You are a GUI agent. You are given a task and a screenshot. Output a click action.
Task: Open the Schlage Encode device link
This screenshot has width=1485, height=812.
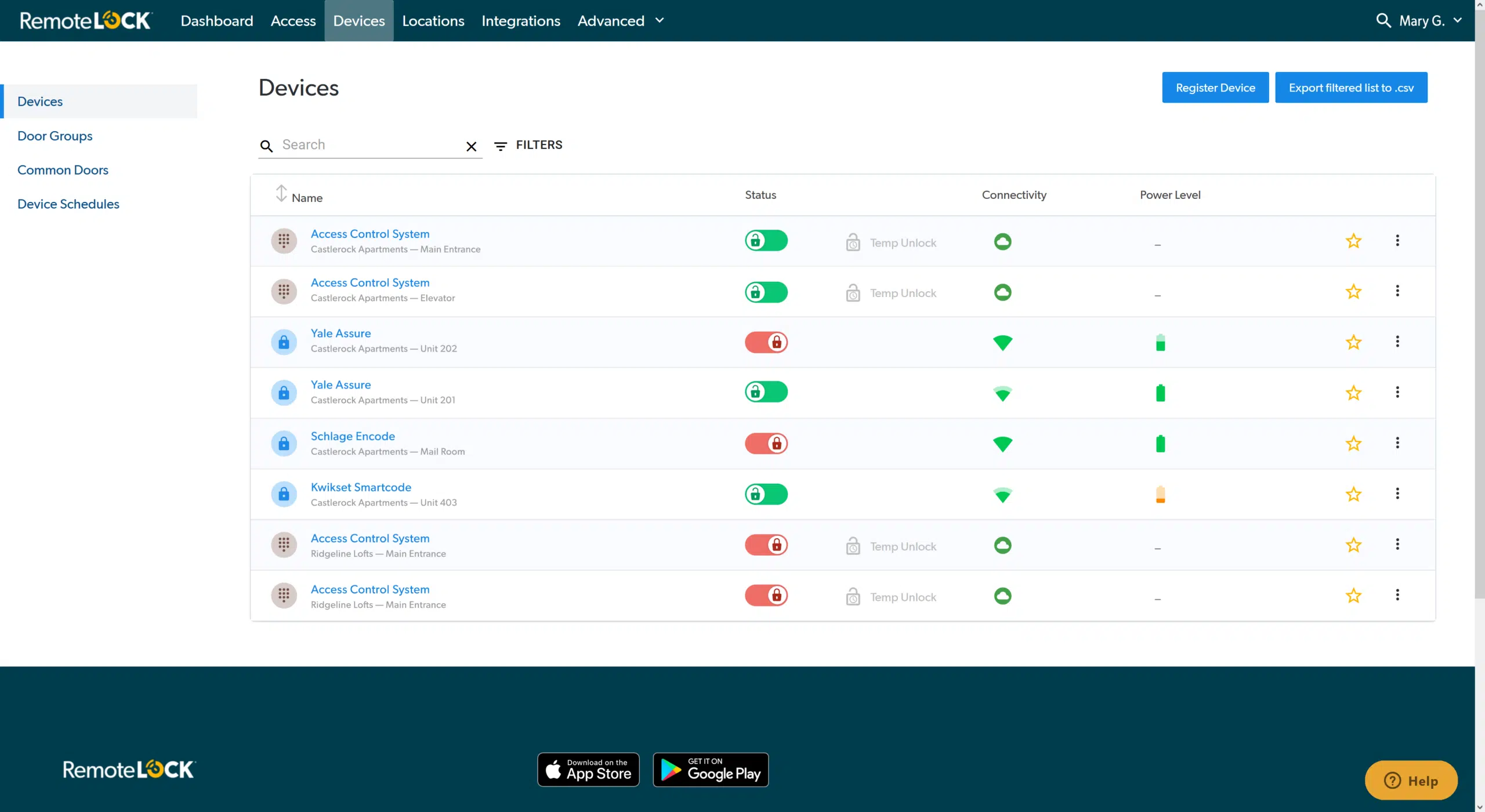pyautogui.click(x=353, y=436)
